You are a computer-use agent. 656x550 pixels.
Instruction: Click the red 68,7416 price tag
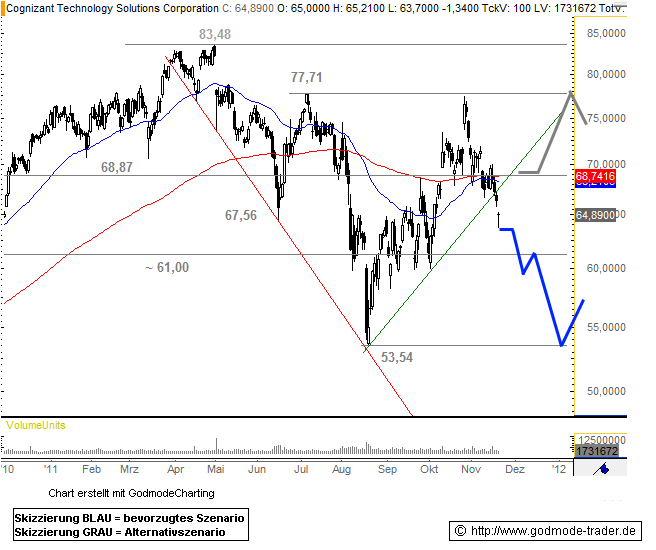595,176
